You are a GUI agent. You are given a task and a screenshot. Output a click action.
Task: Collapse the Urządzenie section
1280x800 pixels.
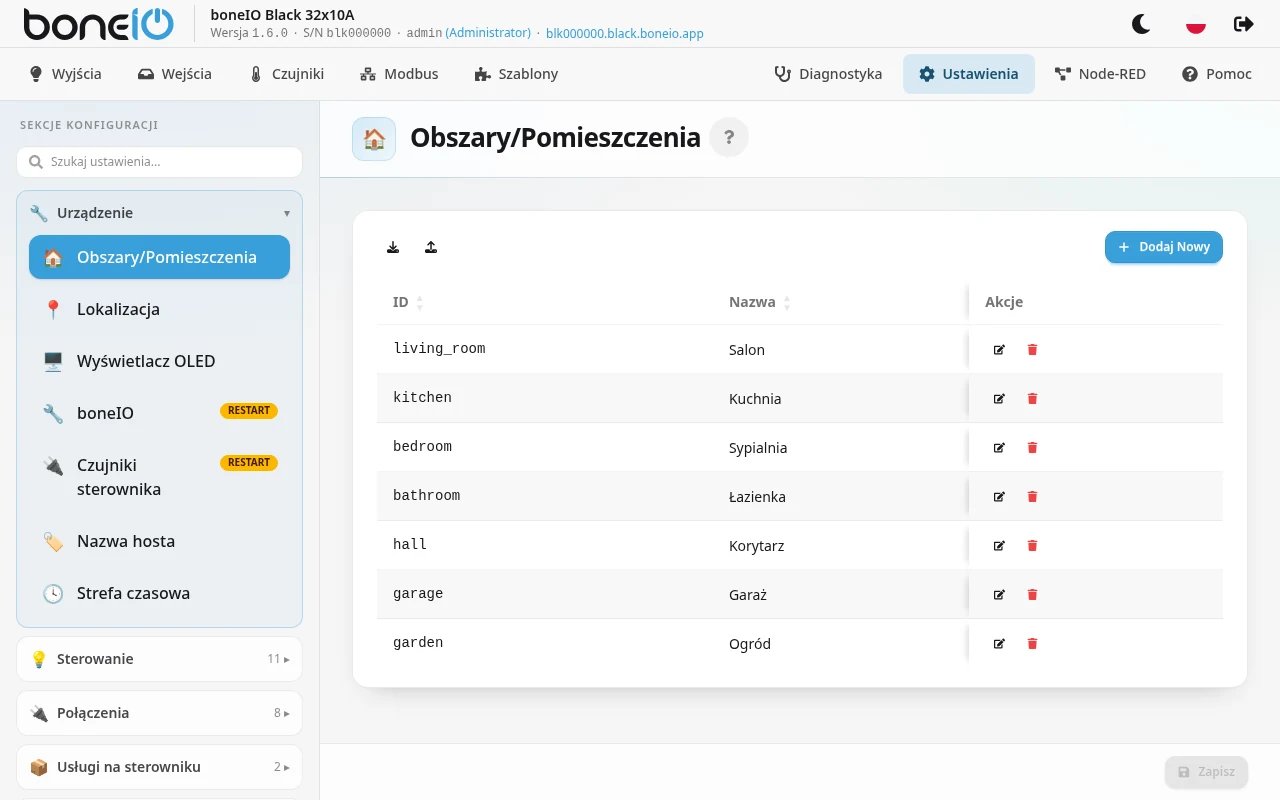(159, 213)
